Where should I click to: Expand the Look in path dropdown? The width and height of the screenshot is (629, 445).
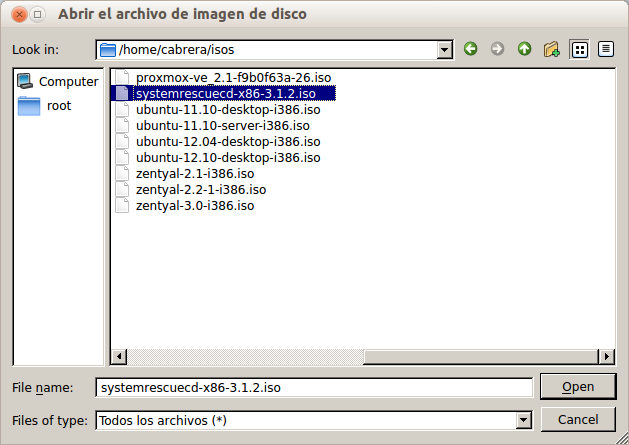pyautogui.click(x=444, y=50)
